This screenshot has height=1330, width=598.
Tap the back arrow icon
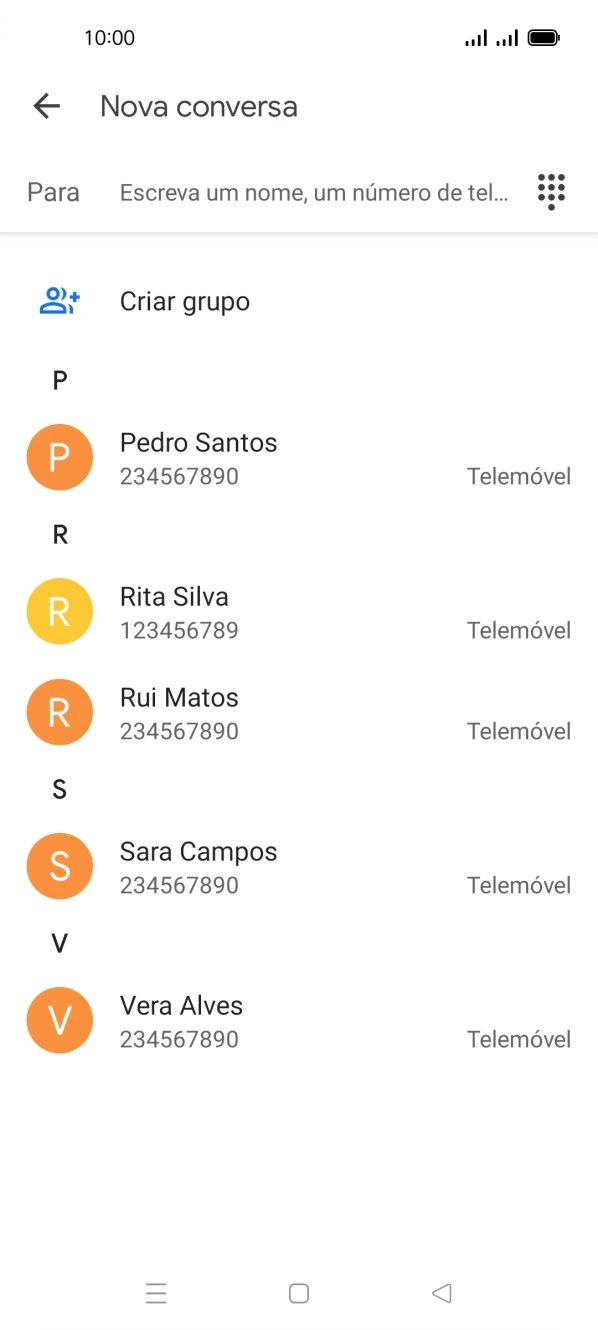tap(46, 106)
